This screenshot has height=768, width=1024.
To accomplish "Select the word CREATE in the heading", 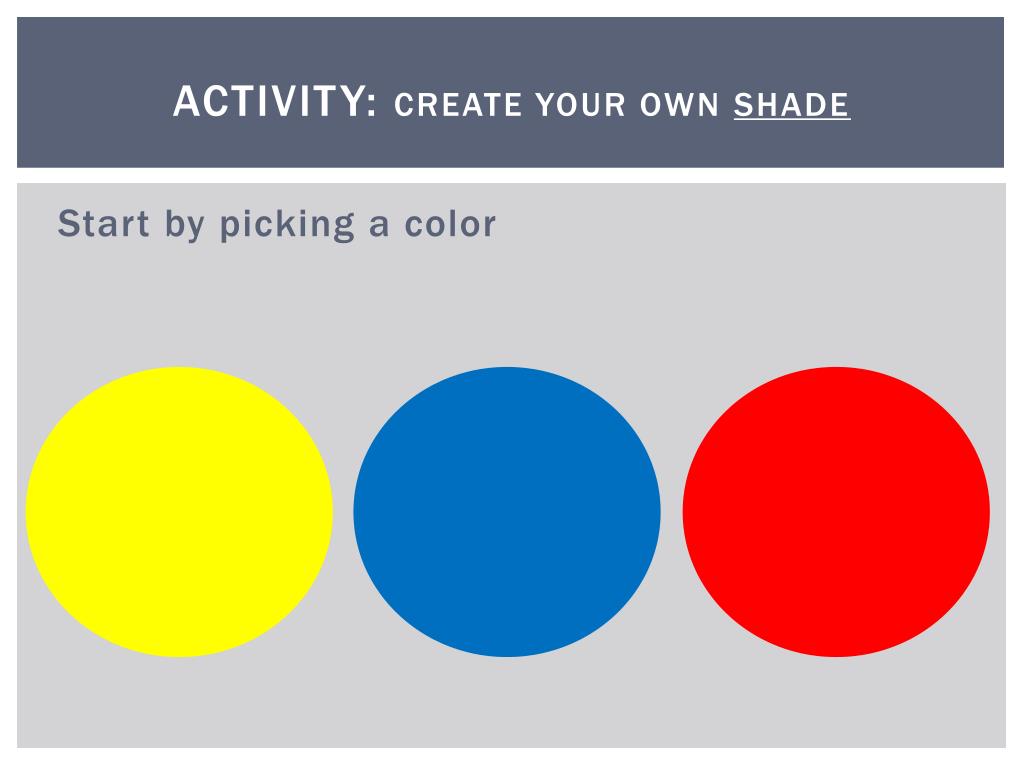I will 458,105.
